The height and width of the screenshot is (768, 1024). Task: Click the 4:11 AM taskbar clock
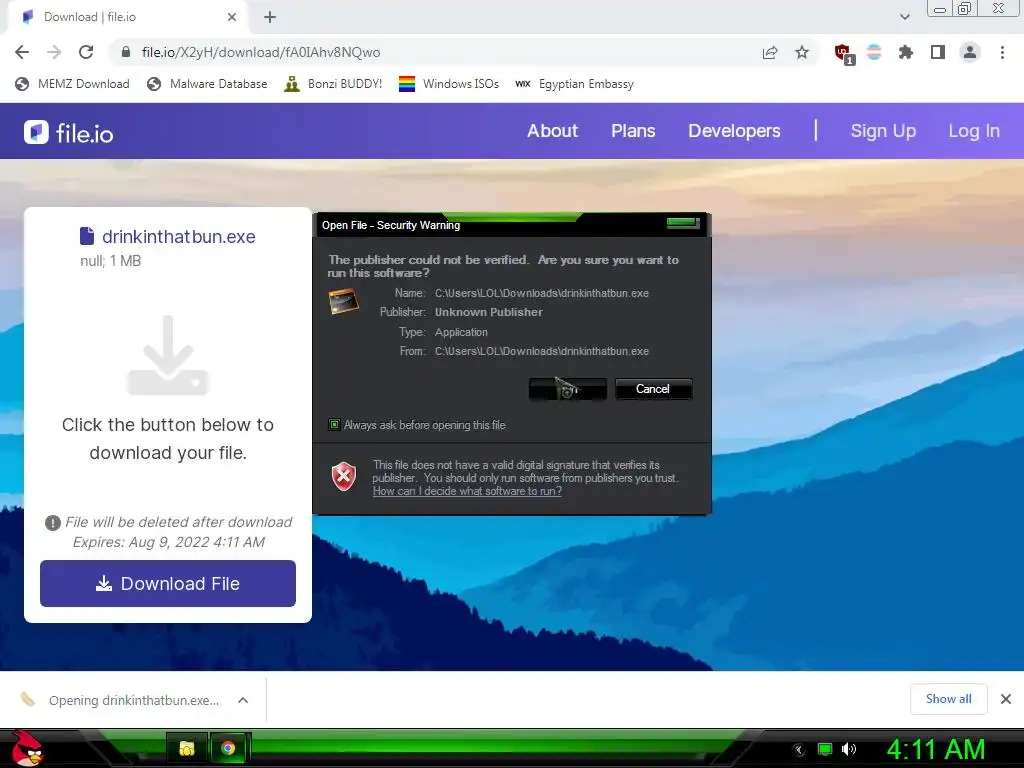[x=935, y=749]
